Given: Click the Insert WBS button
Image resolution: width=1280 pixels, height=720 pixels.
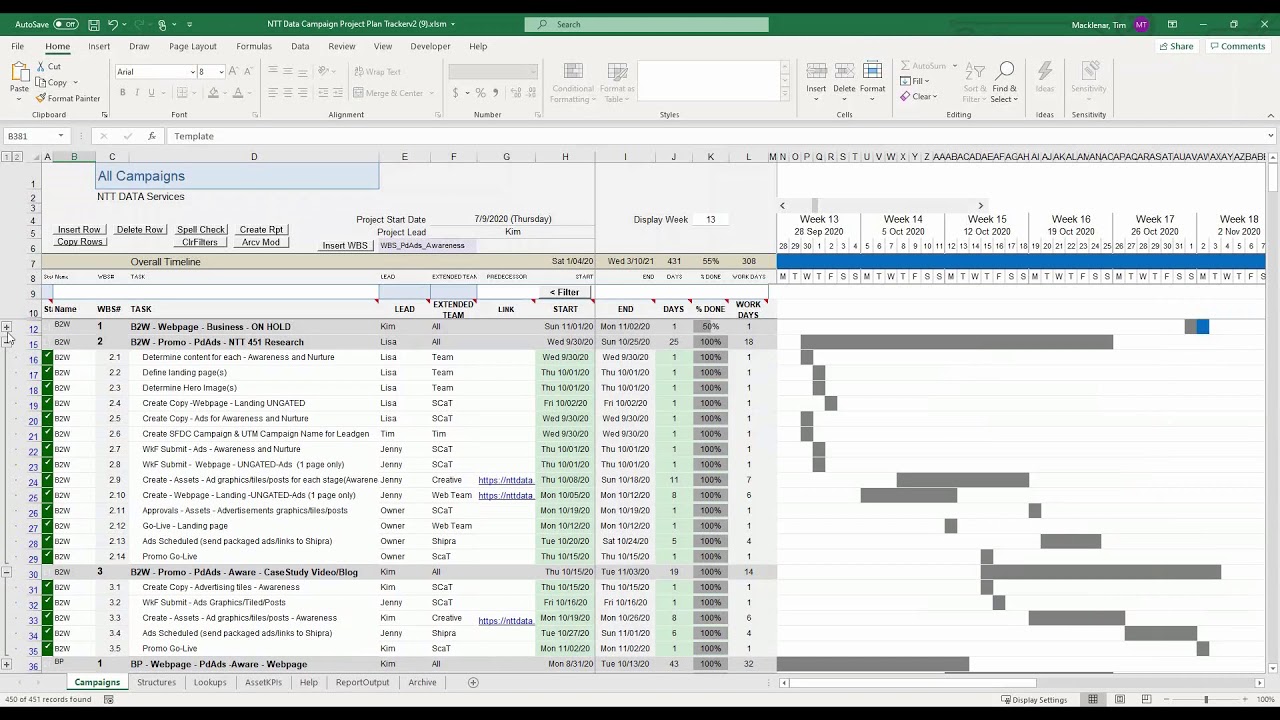Looking at the screenshot, I should pyautogui.click(x=345, y=246).
